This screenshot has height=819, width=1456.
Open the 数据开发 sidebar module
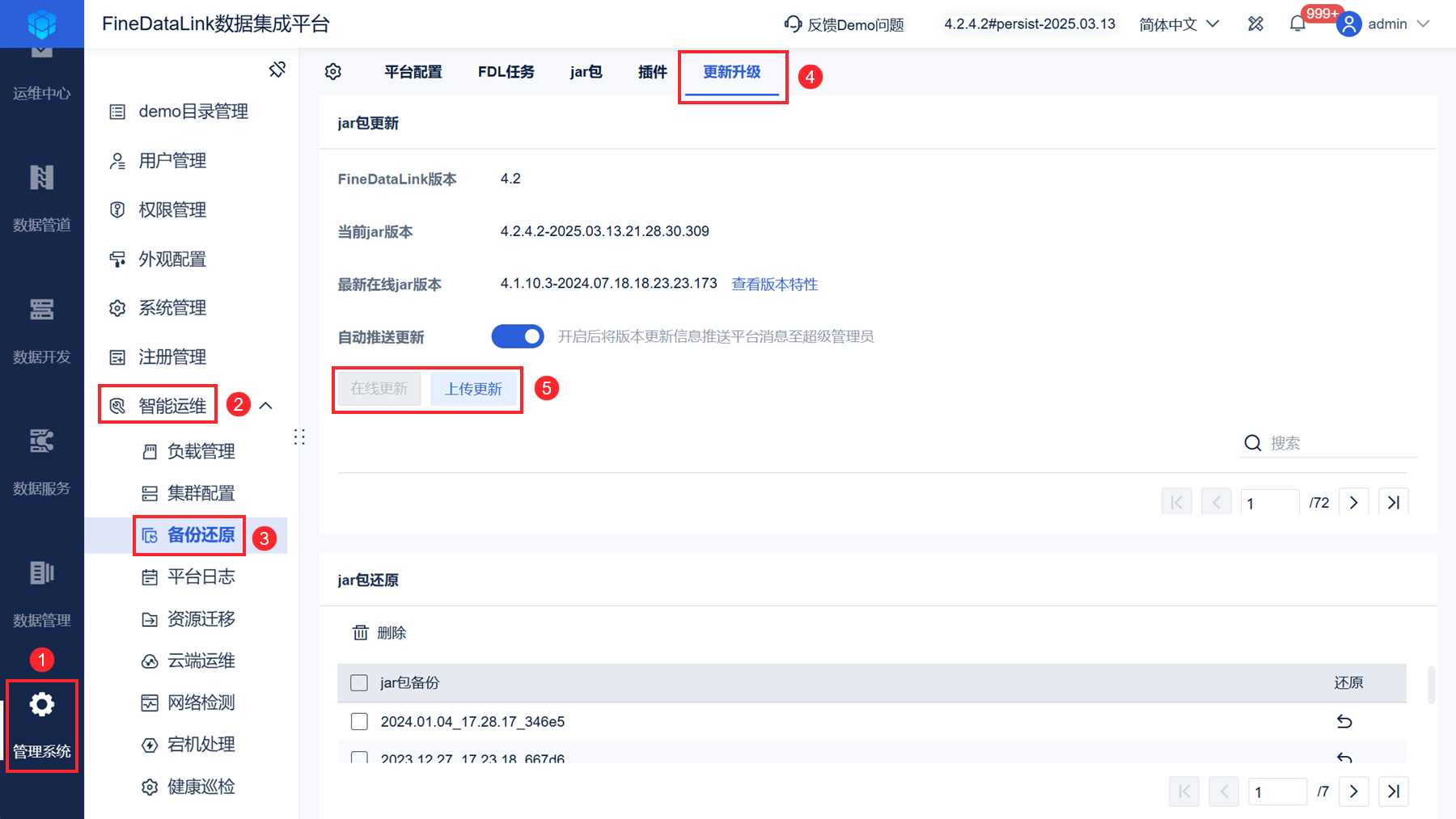pyautogui.click(x=41, y=330)
